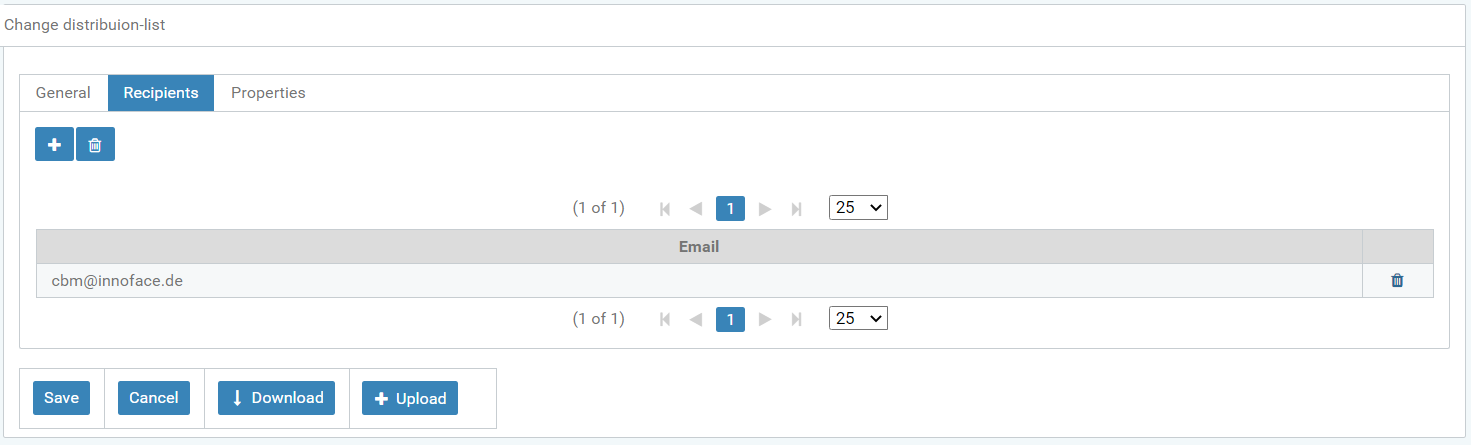Go to last page in bottom paginator
The width and height of the screenshot is (1471, 445).
point(796,320)
